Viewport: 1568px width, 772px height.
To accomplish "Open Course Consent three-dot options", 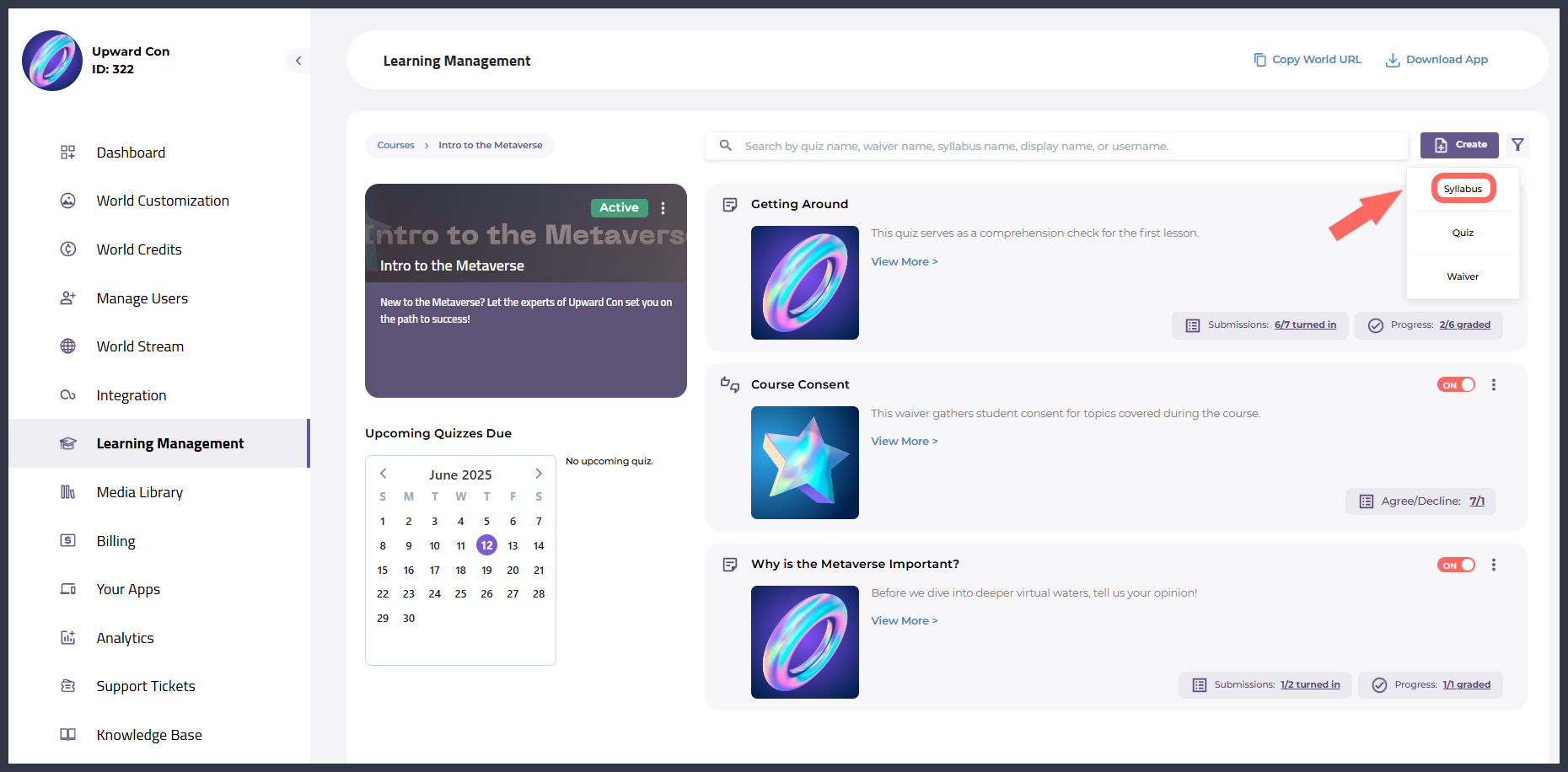I will 1494,384.
